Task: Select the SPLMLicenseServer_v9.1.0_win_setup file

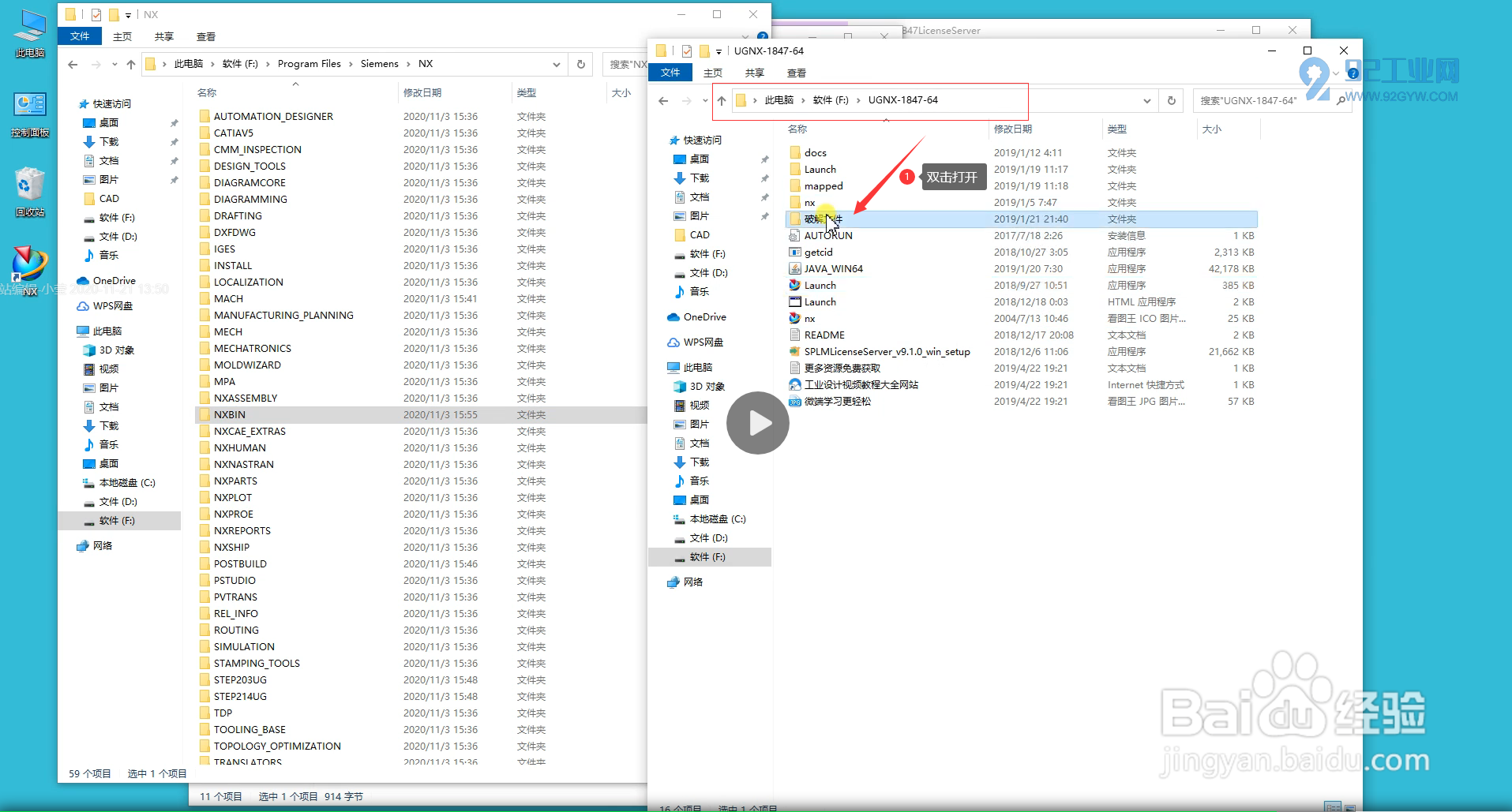Action: (887, 352)
